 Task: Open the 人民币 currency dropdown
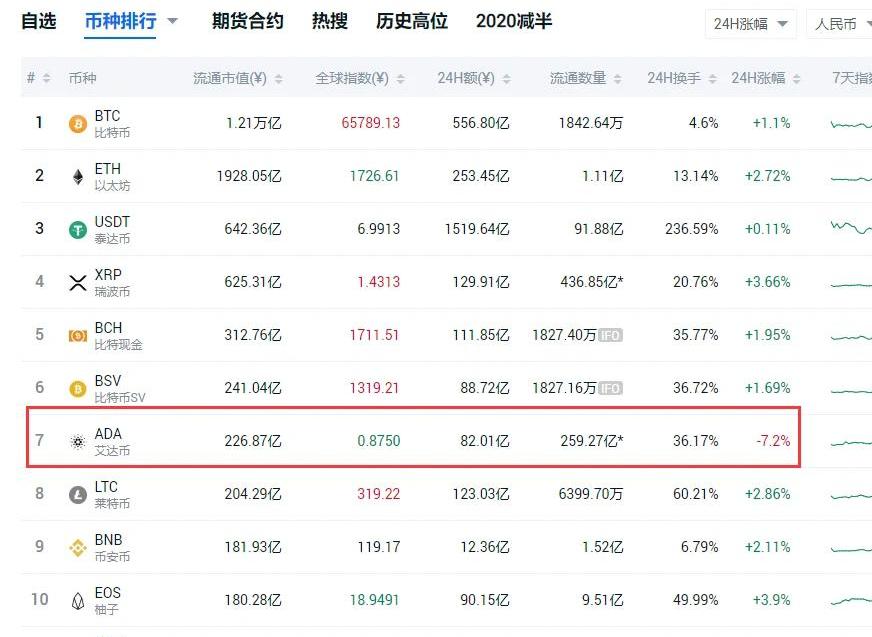tap(839, 24)
